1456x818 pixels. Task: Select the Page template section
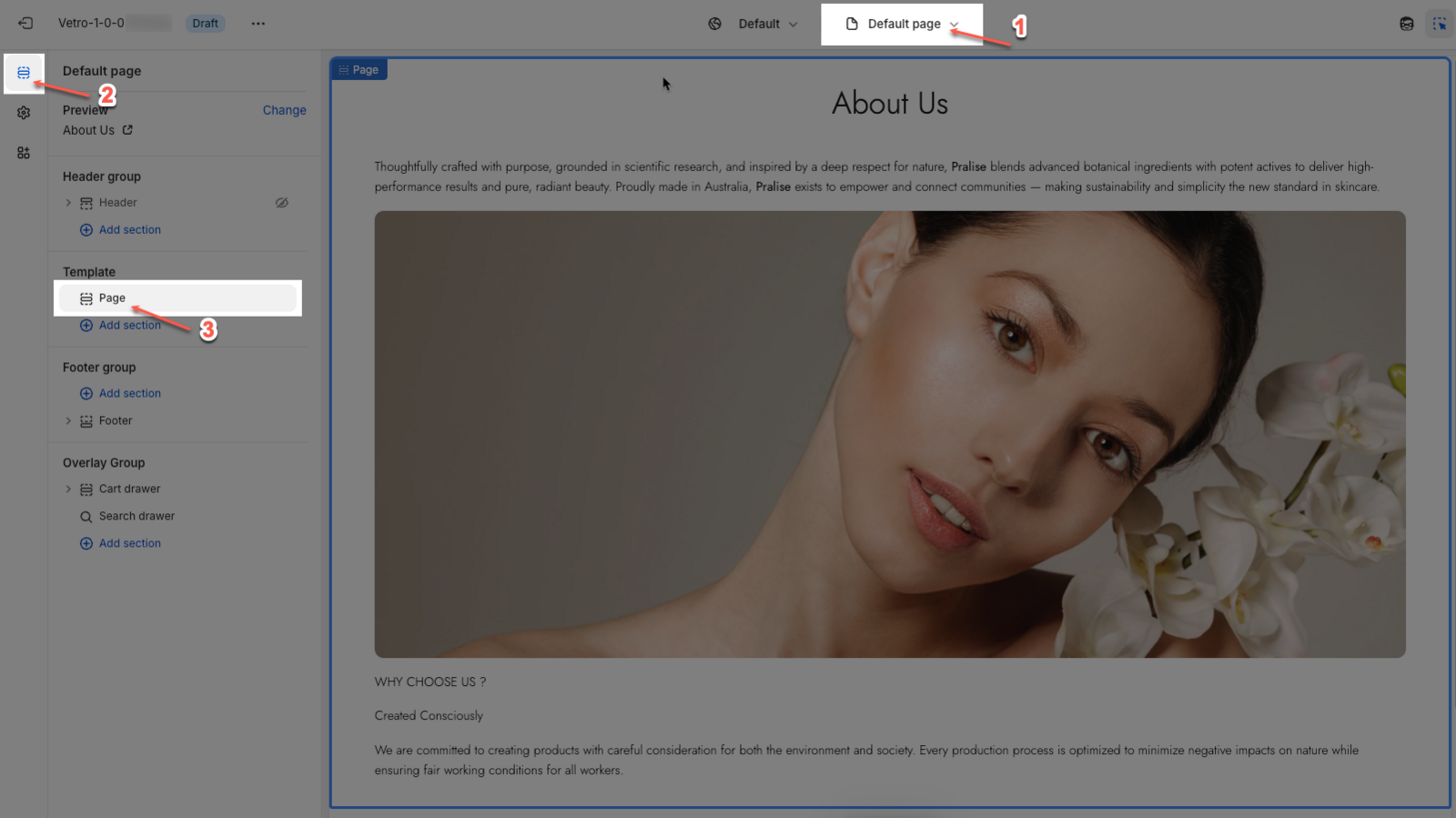(x=113, y=298)
